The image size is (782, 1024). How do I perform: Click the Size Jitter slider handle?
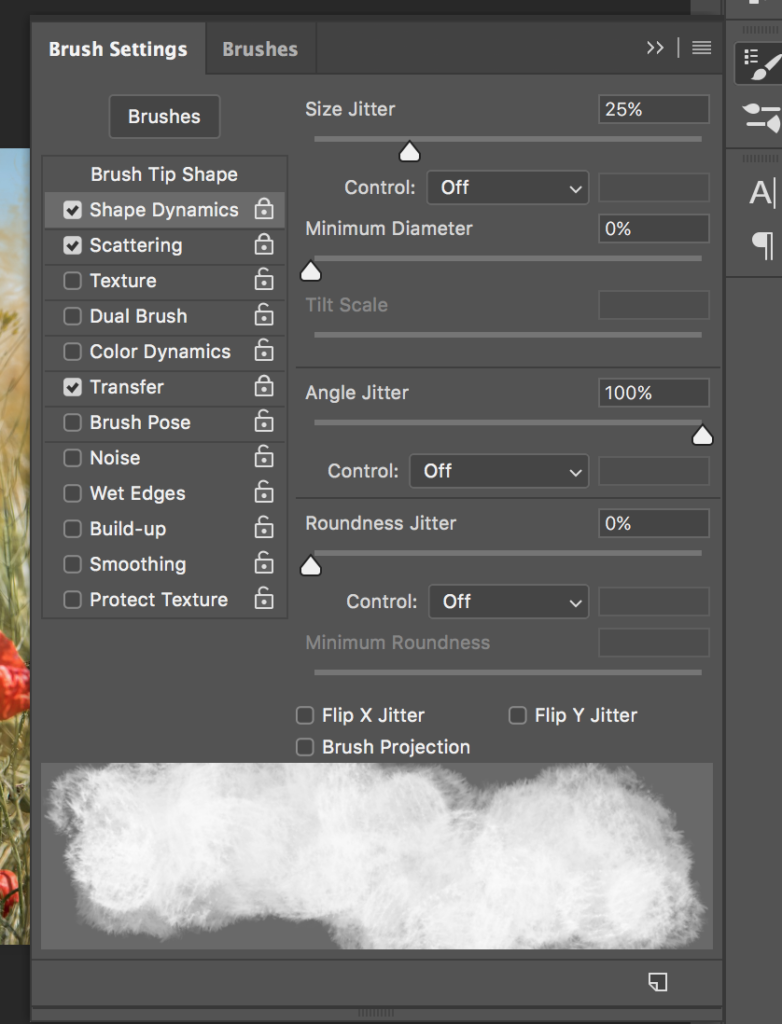410,152
